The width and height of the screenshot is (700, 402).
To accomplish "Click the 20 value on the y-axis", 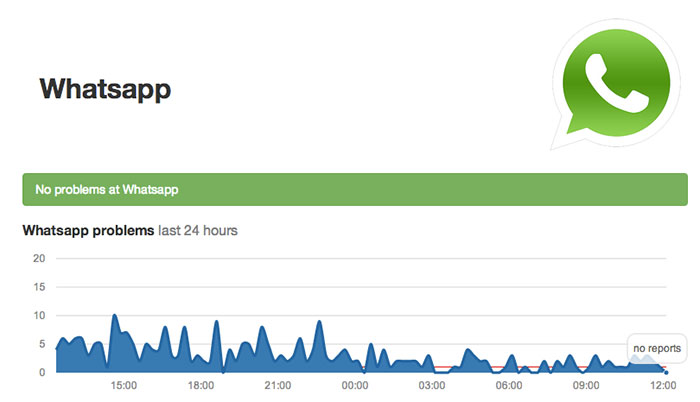I will [40, 258].
